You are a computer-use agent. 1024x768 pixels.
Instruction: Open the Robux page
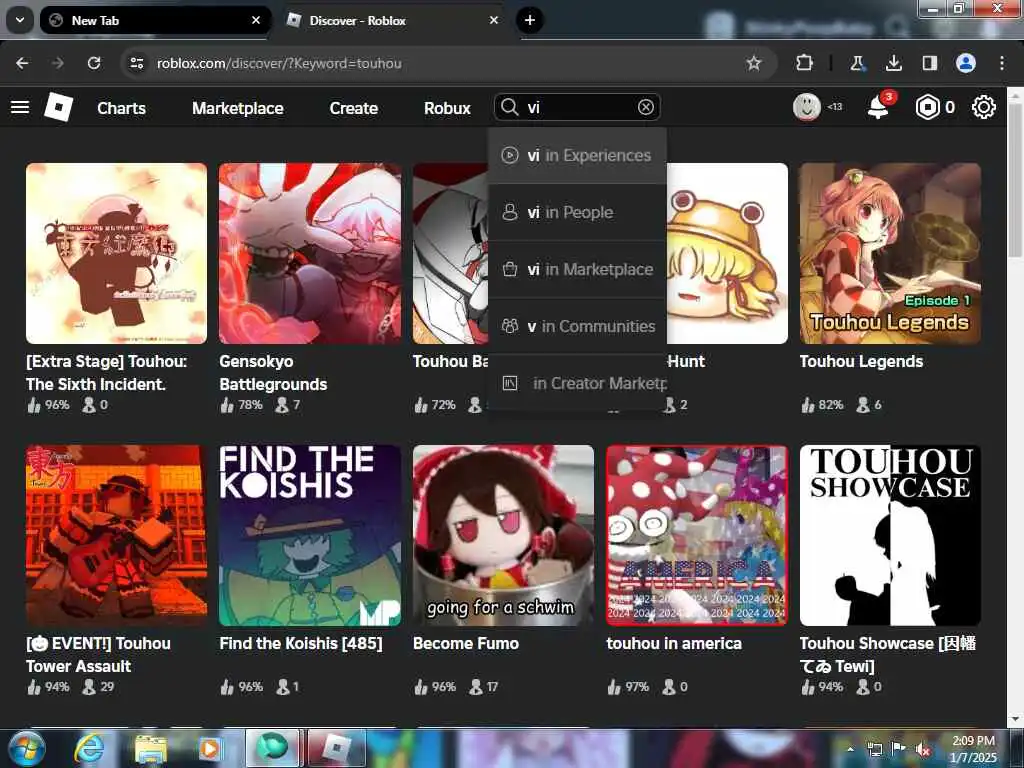click(x=447, y=108)
